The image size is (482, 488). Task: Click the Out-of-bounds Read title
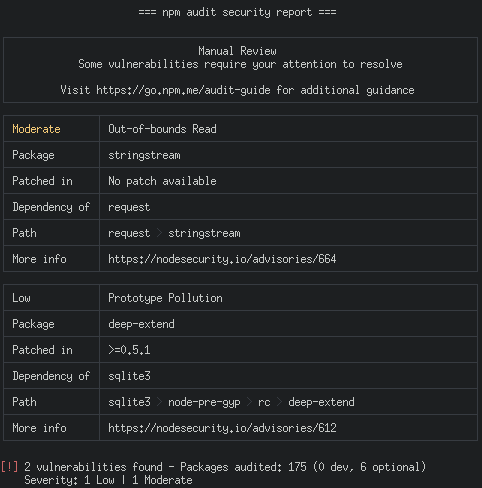point(162,129)
